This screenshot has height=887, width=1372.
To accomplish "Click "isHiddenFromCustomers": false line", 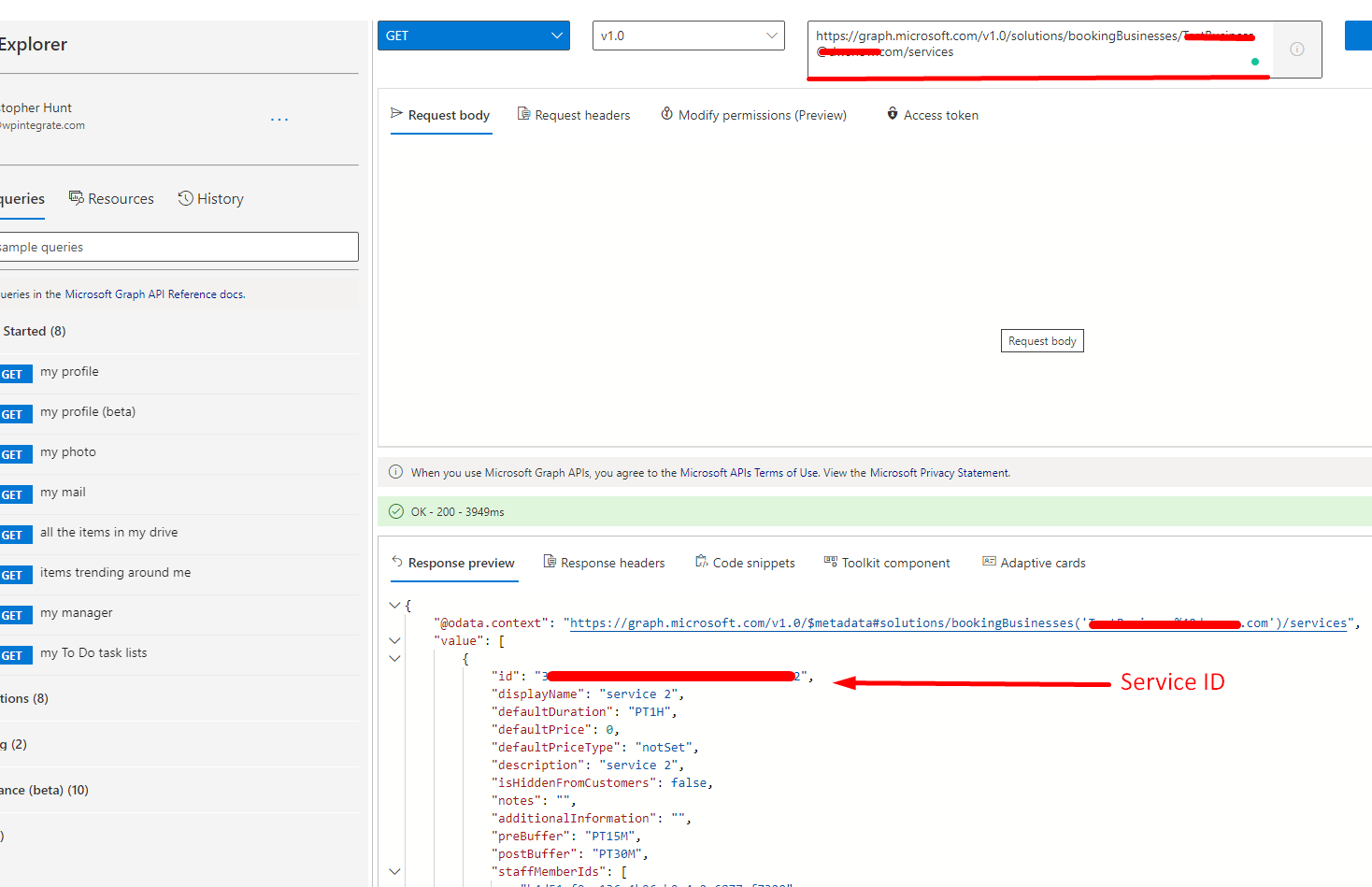I will tap(603, 783).
